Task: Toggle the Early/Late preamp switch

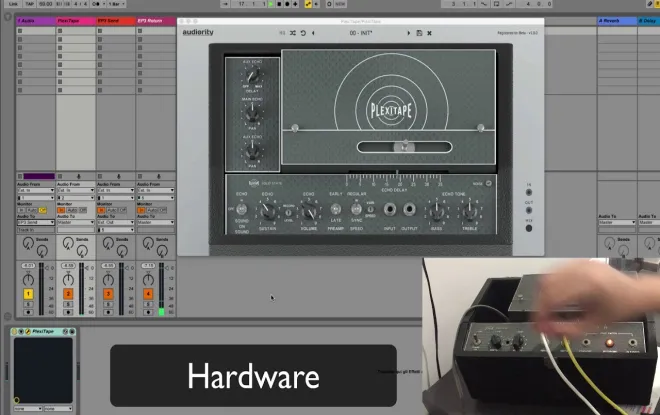Action: (335, 209)
